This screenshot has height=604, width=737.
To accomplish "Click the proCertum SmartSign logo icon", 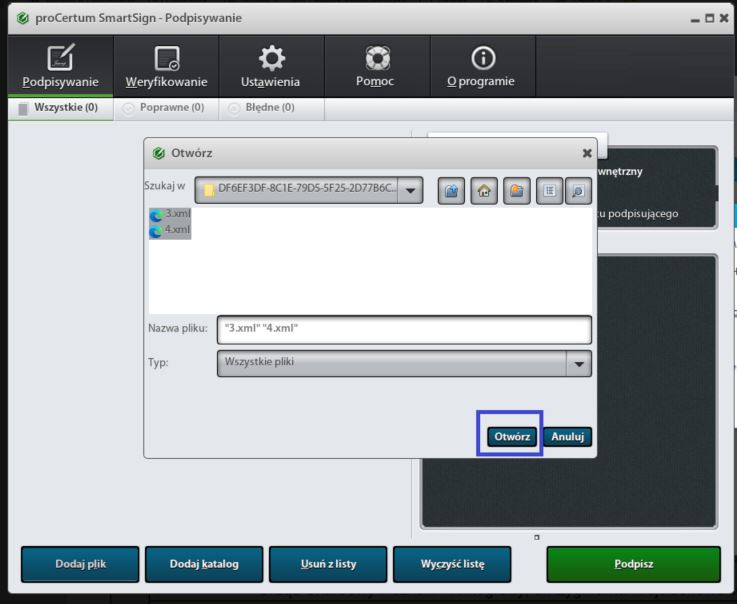I will [23, 18].
